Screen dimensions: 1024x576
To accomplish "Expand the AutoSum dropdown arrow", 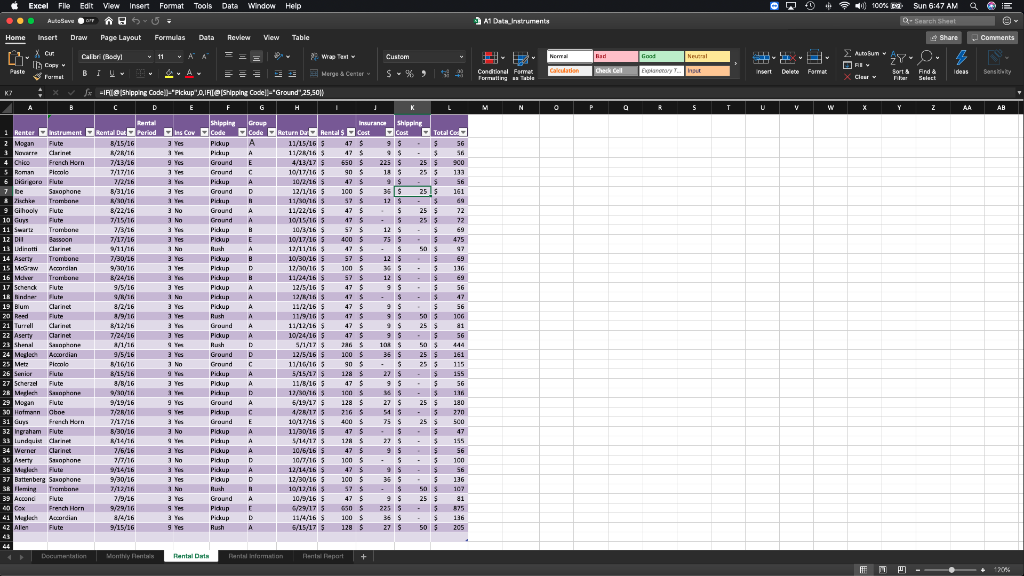I will click(x=884, y=54).
